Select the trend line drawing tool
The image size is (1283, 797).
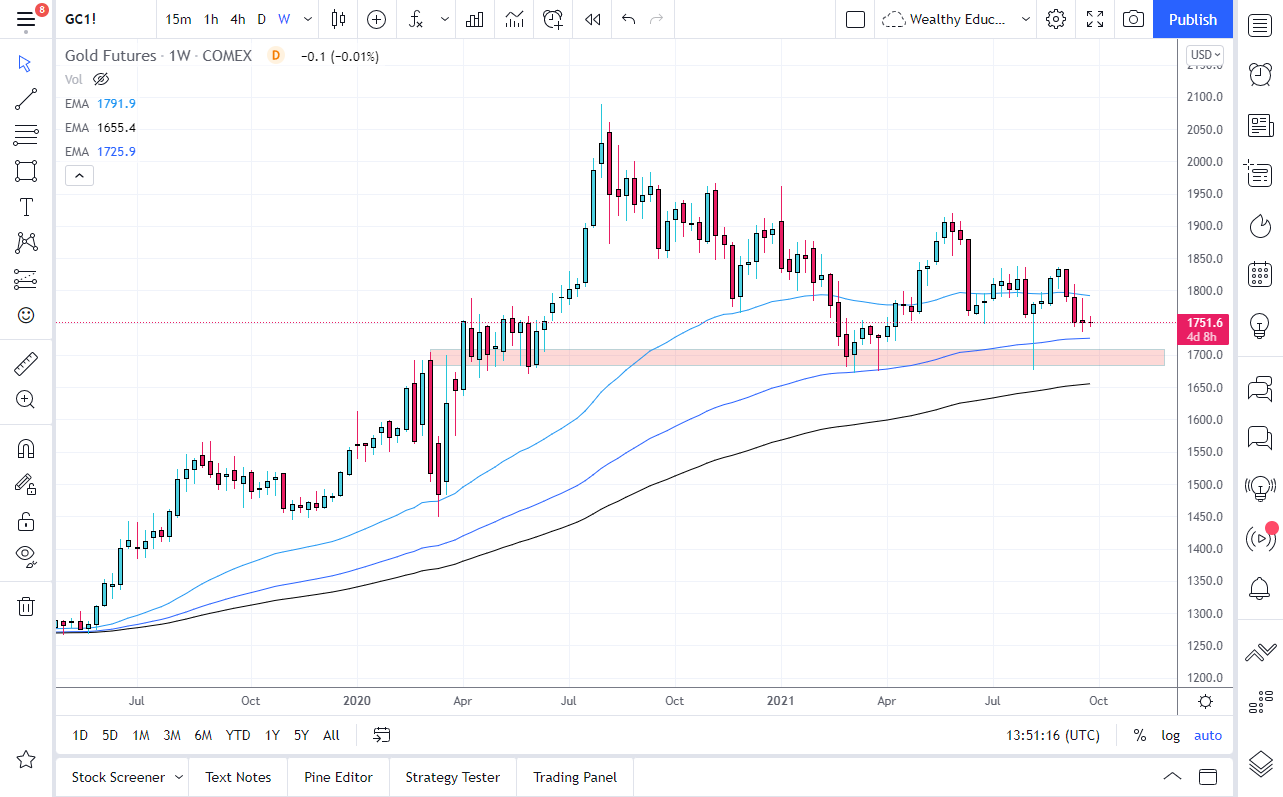(26, 99)
